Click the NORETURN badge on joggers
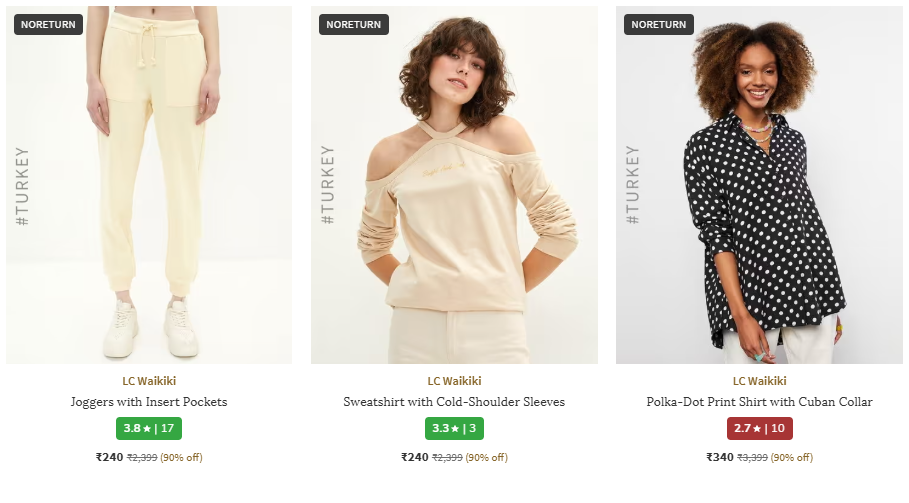909x503 pixels. point(48,24)
